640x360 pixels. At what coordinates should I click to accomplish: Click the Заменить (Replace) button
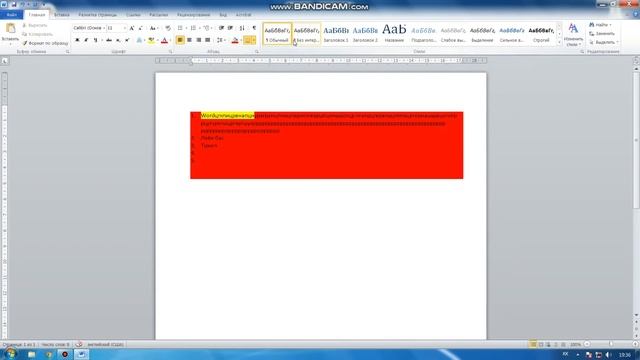[602, 34]
